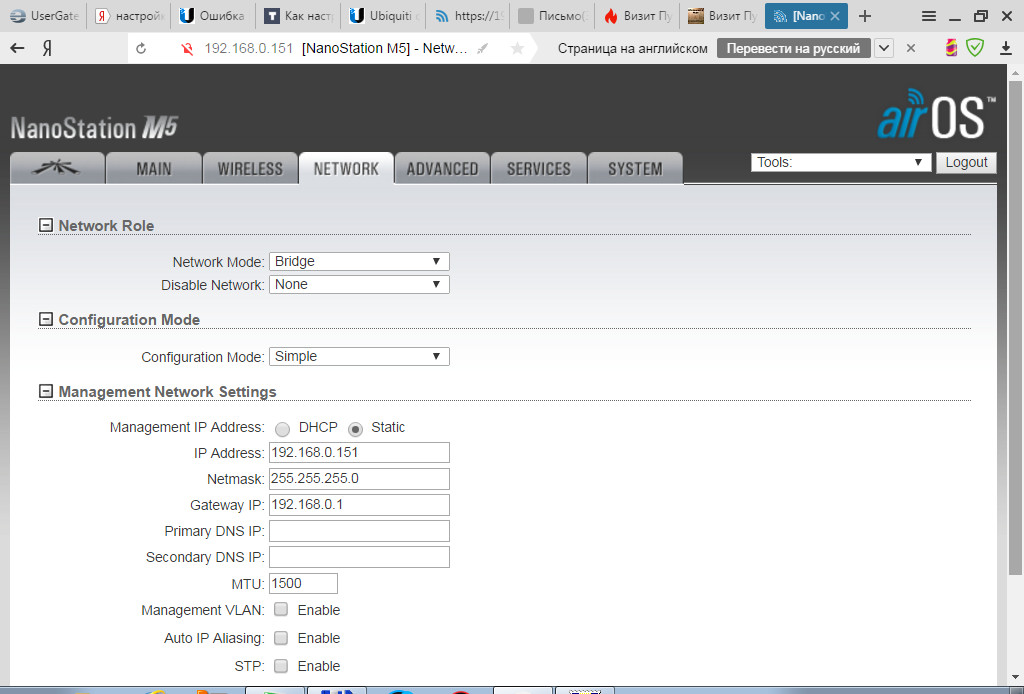
Task: Click the NanoStation M5 logo text
Action: coord(95,127)
